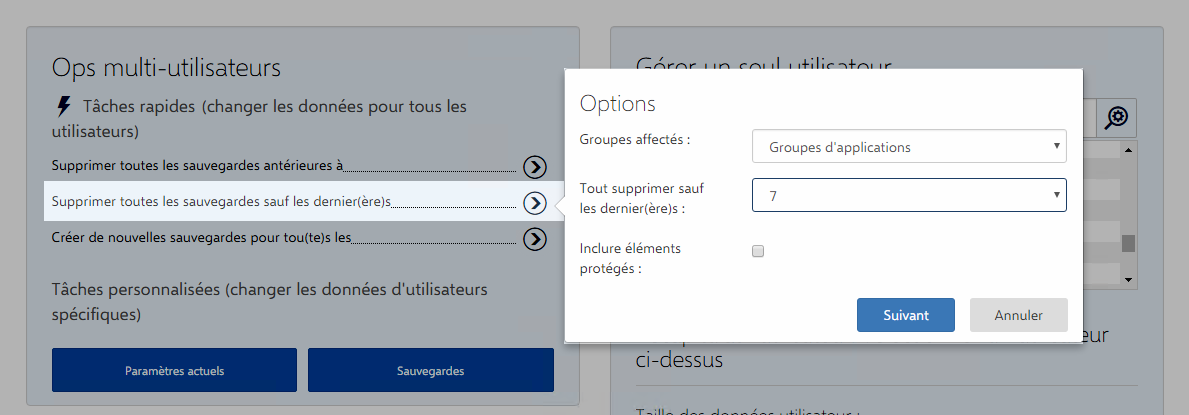Select 'Supprimer toutes les sauvegardes antérieures à' task
This screenshot has height=415, width=1189.
tap(197, 166)
